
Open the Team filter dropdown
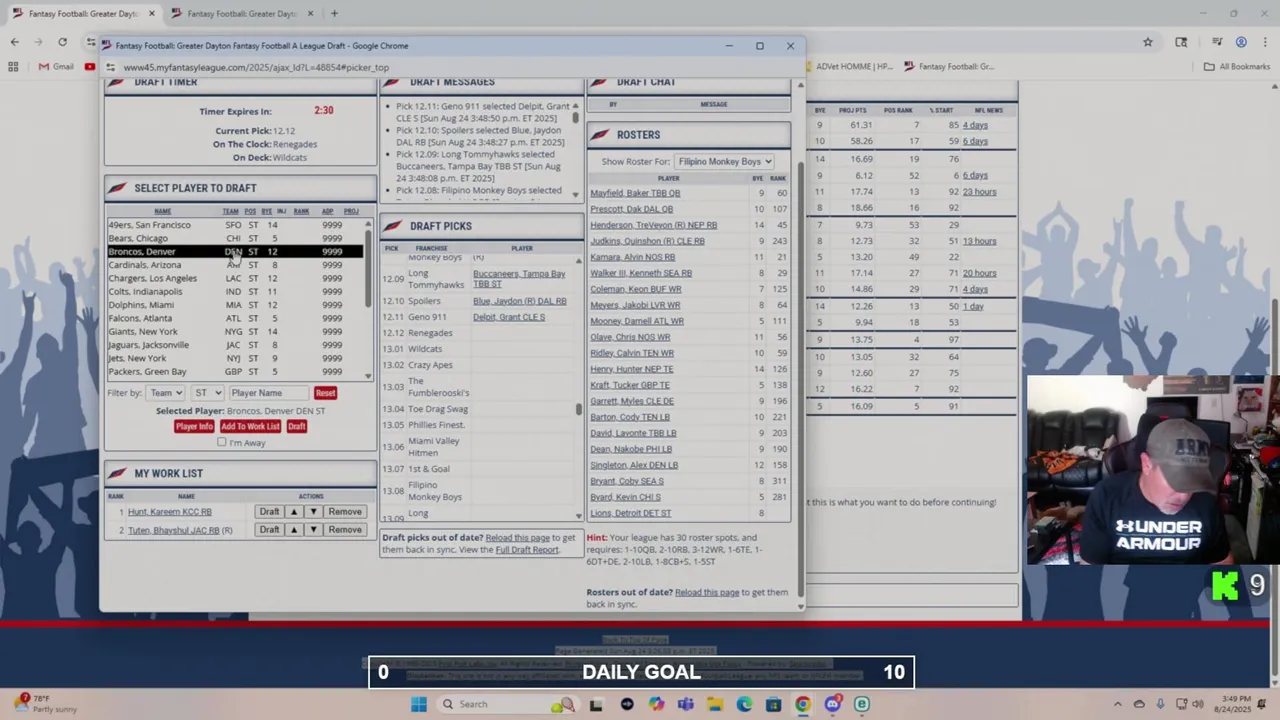(166, 393)
